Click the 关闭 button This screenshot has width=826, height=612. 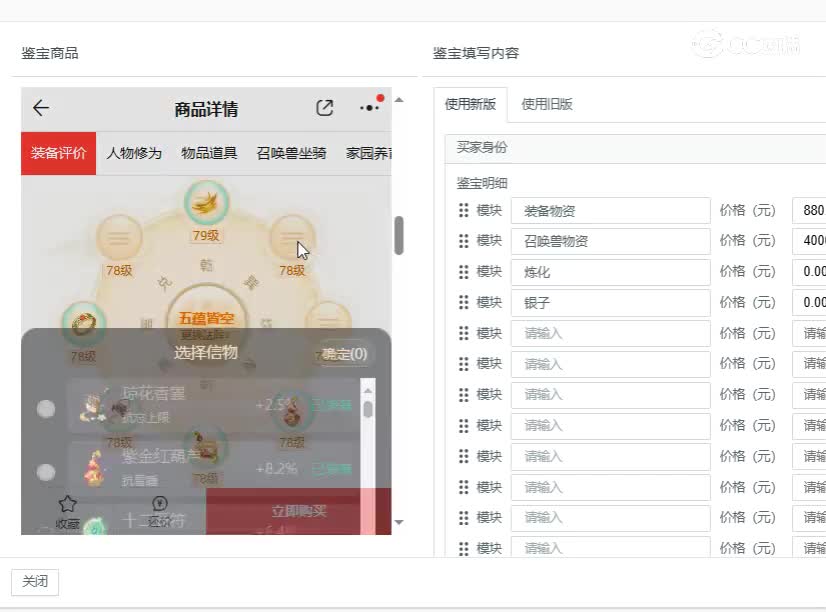(35, 581)
